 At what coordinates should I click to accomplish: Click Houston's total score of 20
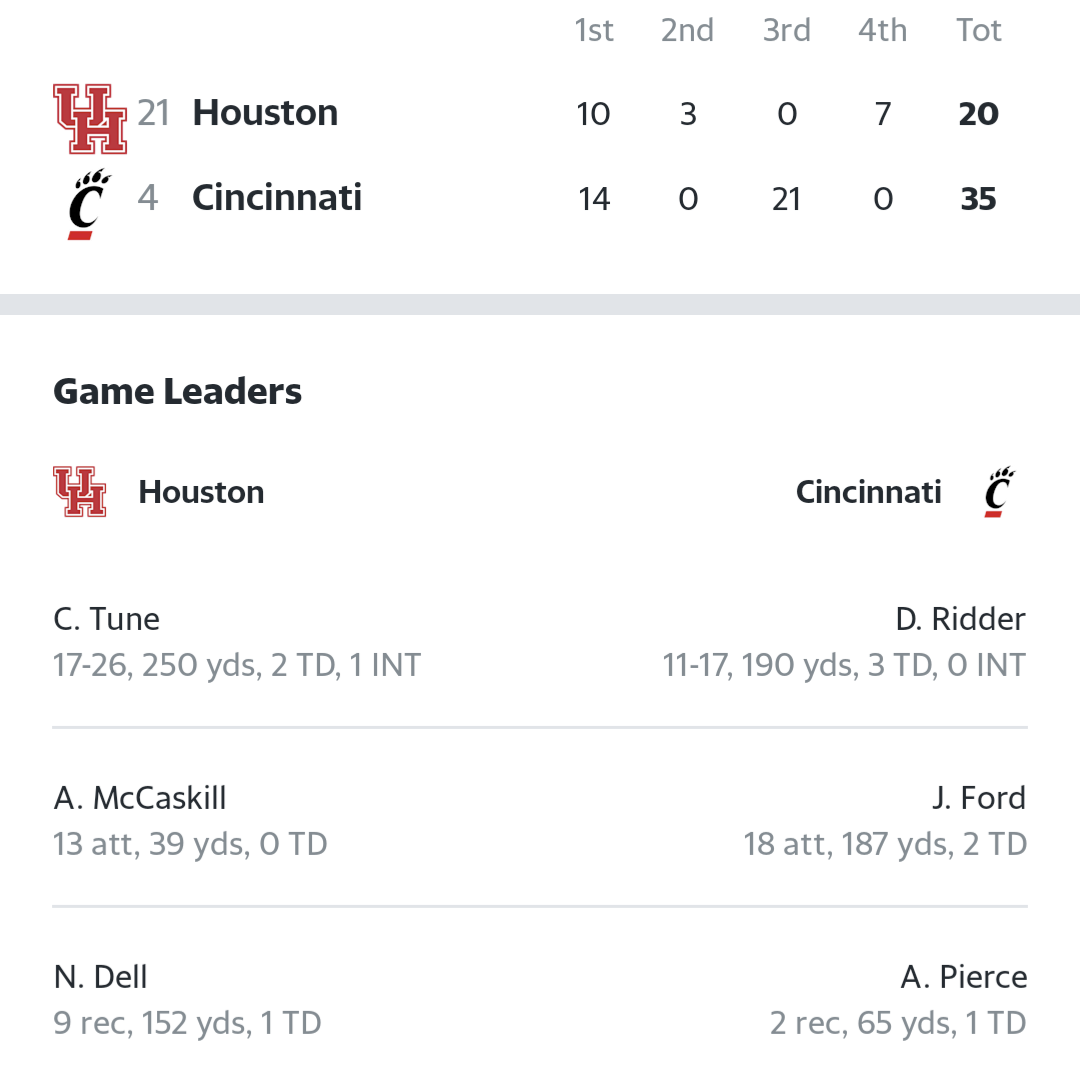click(x=978, y=114)
